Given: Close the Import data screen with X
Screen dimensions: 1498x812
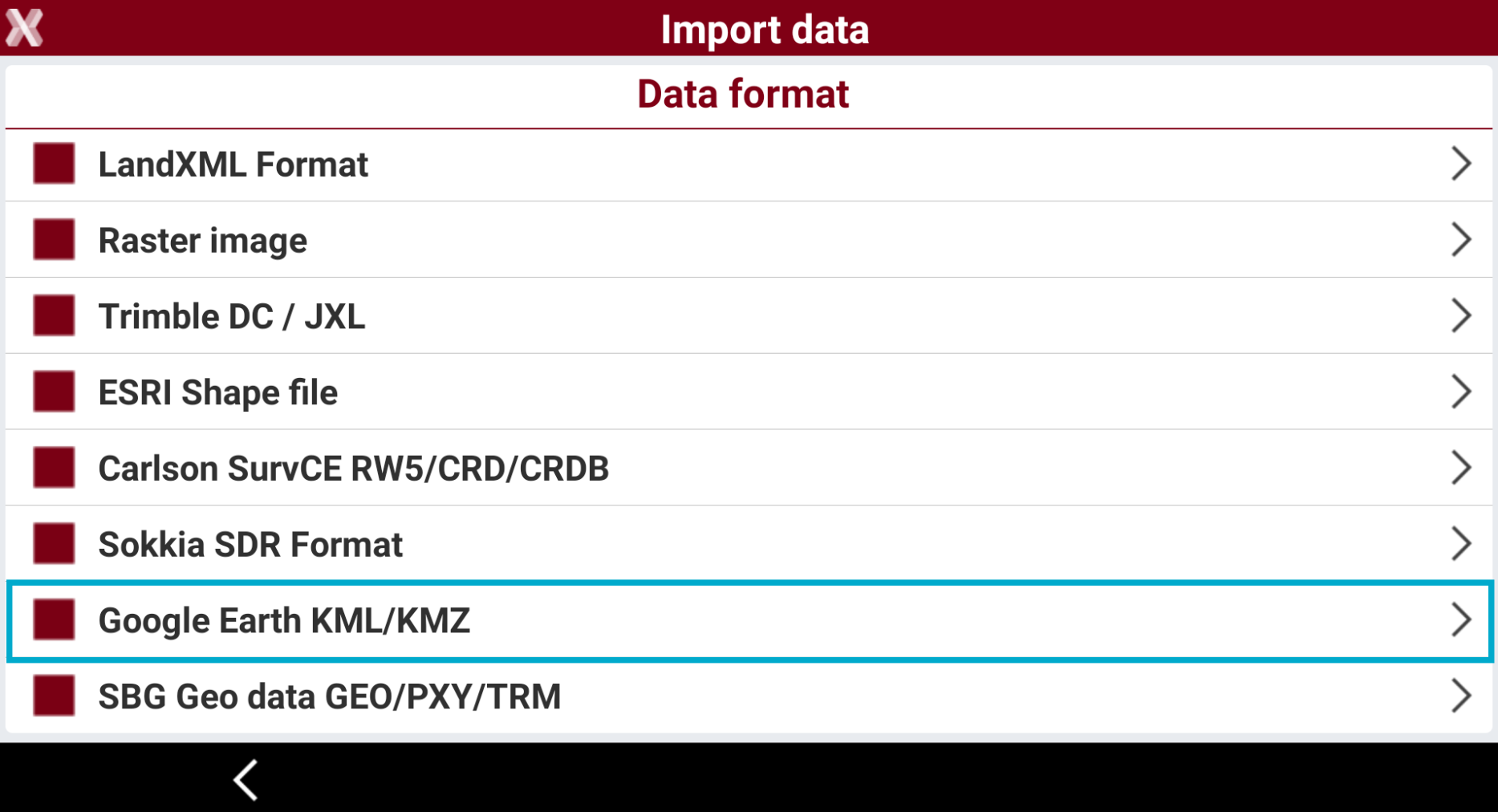Looking at the screenshot, I should click(x=24, y=28).
